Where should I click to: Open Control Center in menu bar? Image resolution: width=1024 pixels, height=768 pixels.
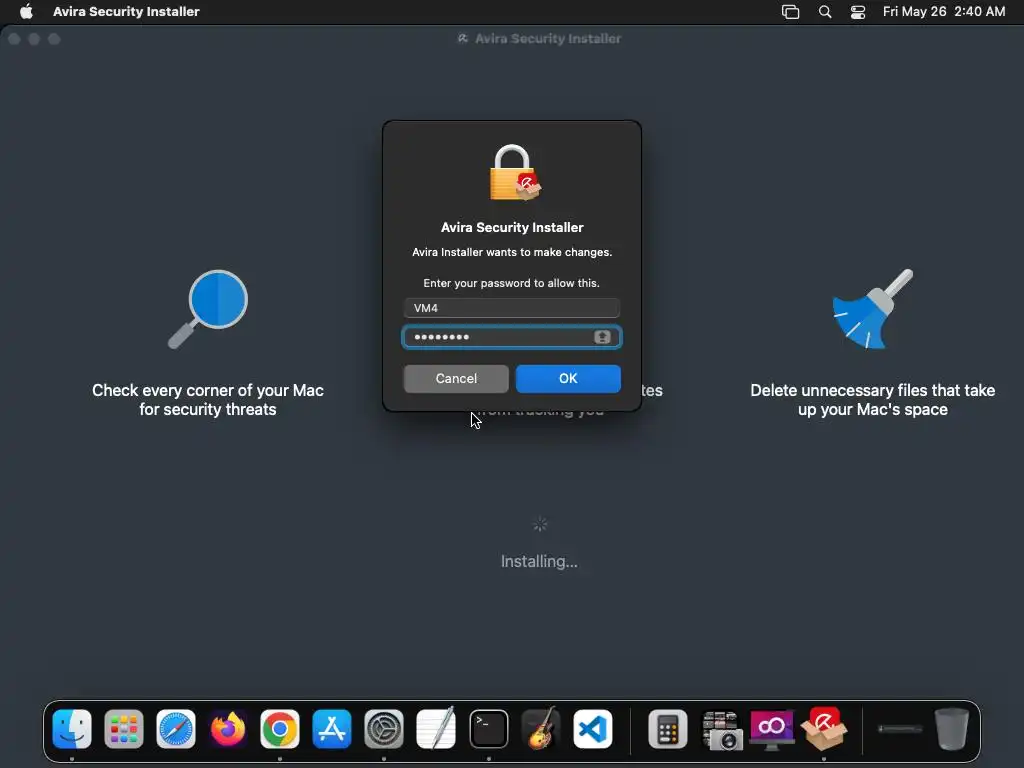(857, 12)
